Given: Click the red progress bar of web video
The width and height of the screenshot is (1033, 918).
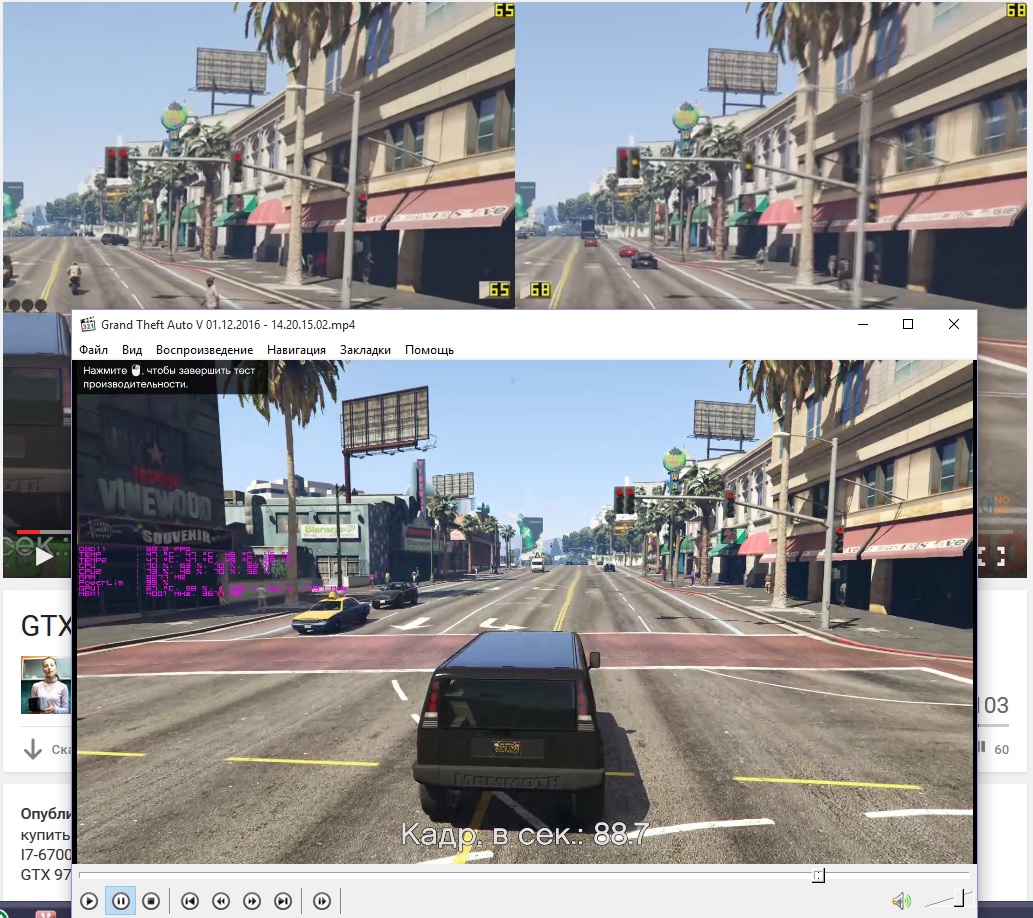Looking at the screenshot, I should point(28,531).
